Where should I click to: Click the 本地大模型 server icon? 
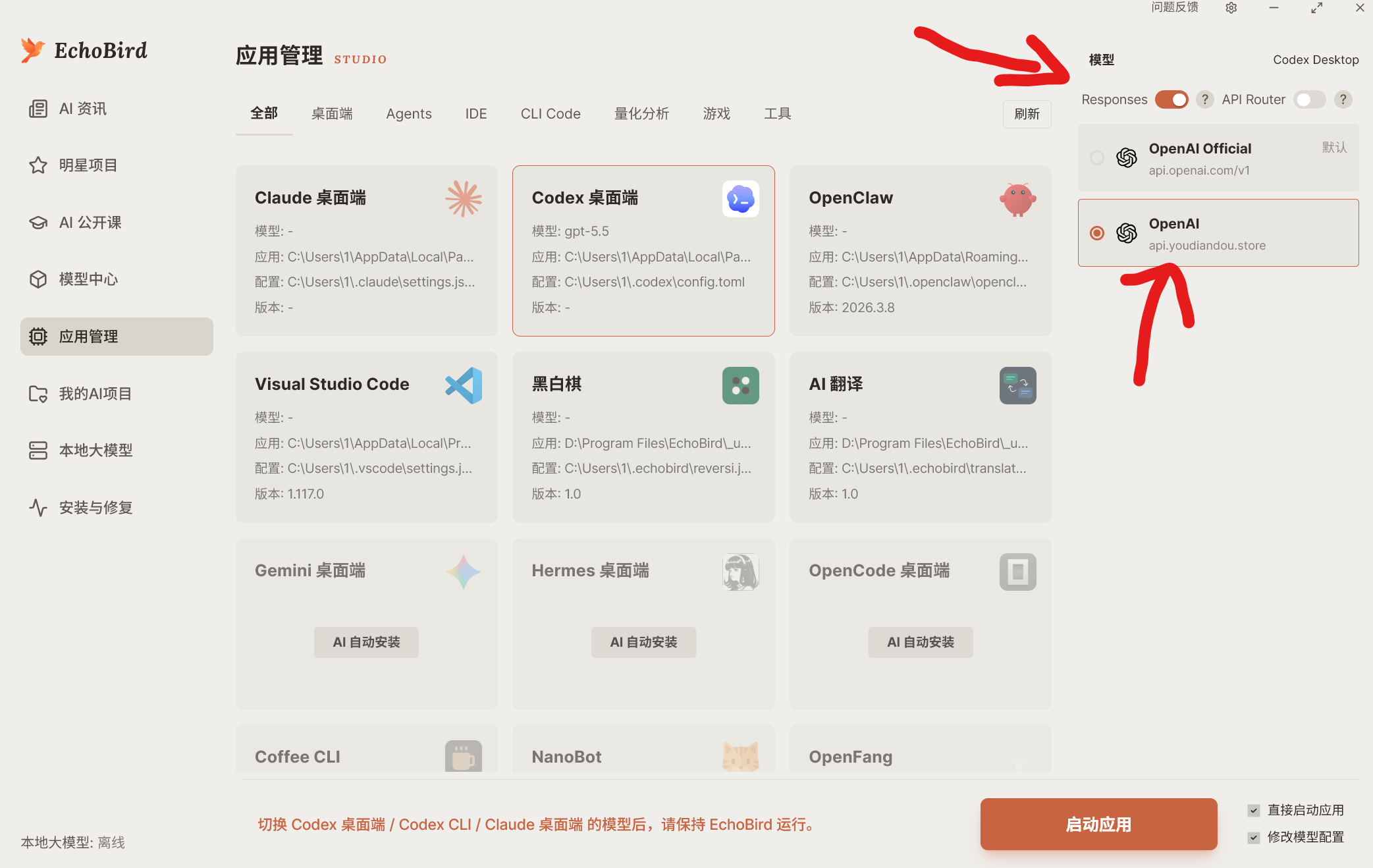(38, 450)
